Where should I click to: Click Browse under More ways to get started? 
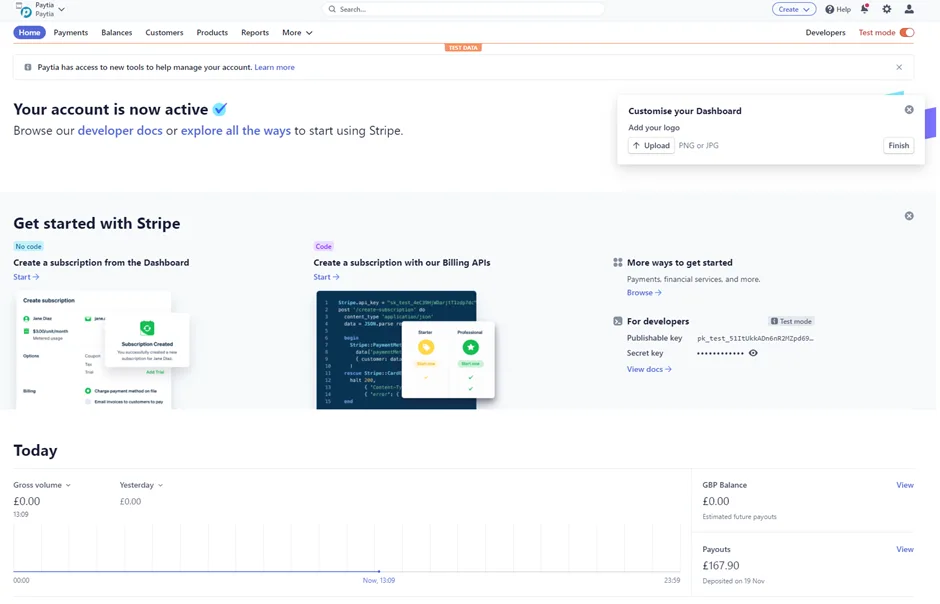(x=644, y=292)
